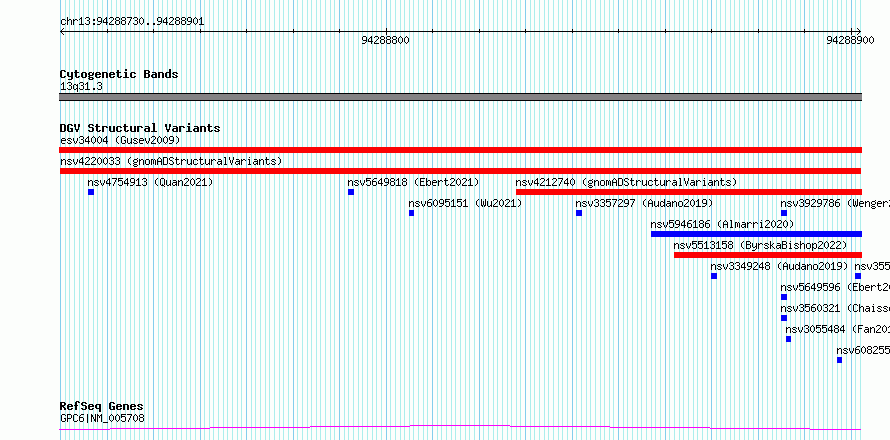
Task: Click the nsv4754913 (Quan2021) label
Action: click(150, 182)
